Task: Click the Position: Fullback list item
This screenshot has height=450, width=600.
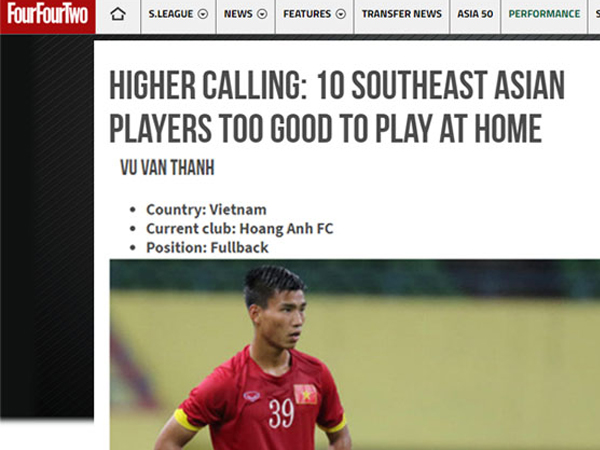Action: coord(207,247)
